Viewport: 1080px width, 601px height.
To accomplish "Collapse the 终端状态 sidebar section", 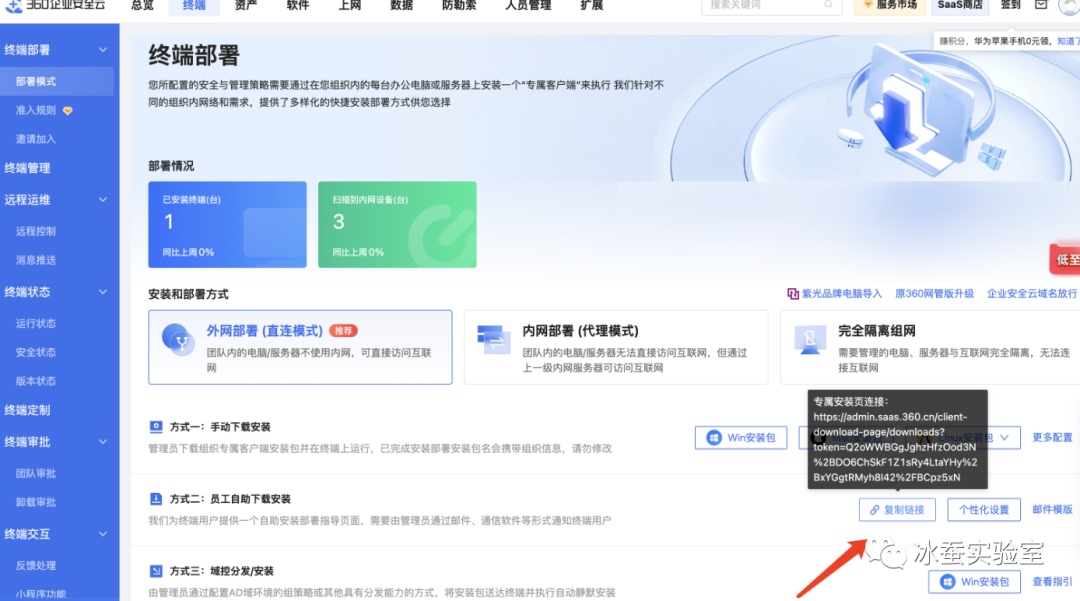I will click(103, 292).
